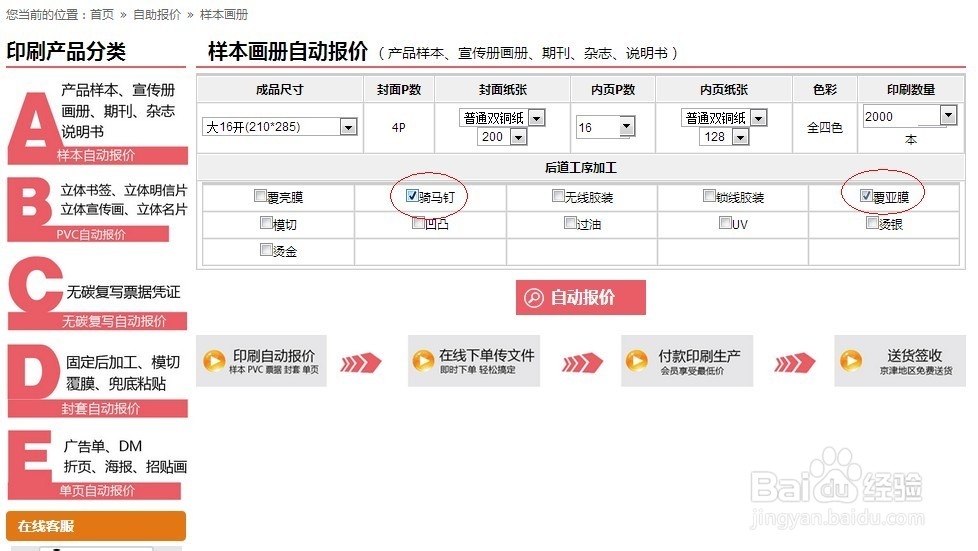Image resolution: width=978 pixels, height=551 pixels.
Task: Click the 后道工序加工 section header
Action: [x=581, y=167]
